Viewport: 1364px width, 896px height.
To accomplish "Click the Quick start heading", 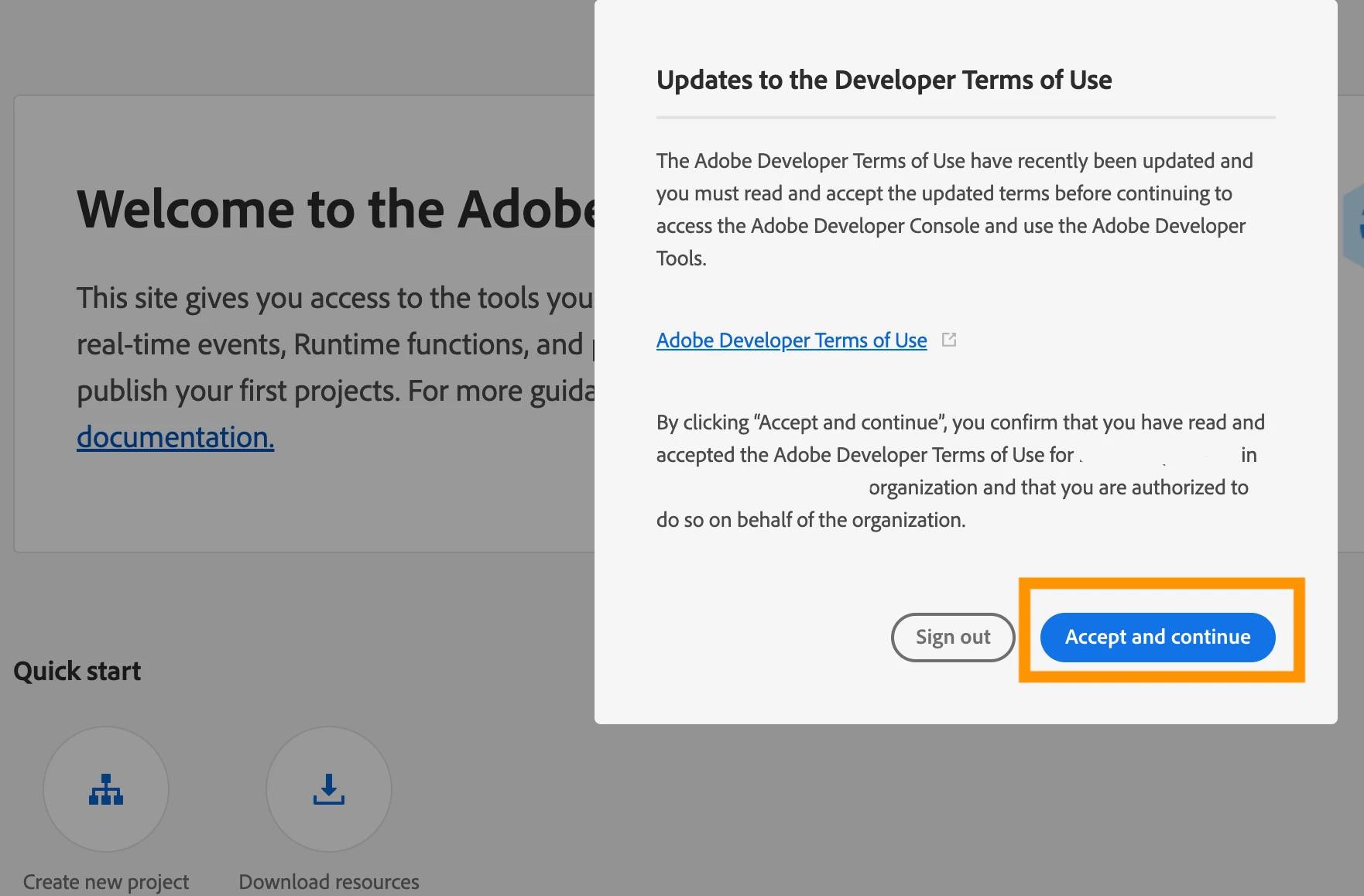I will [x=77, y=671].
